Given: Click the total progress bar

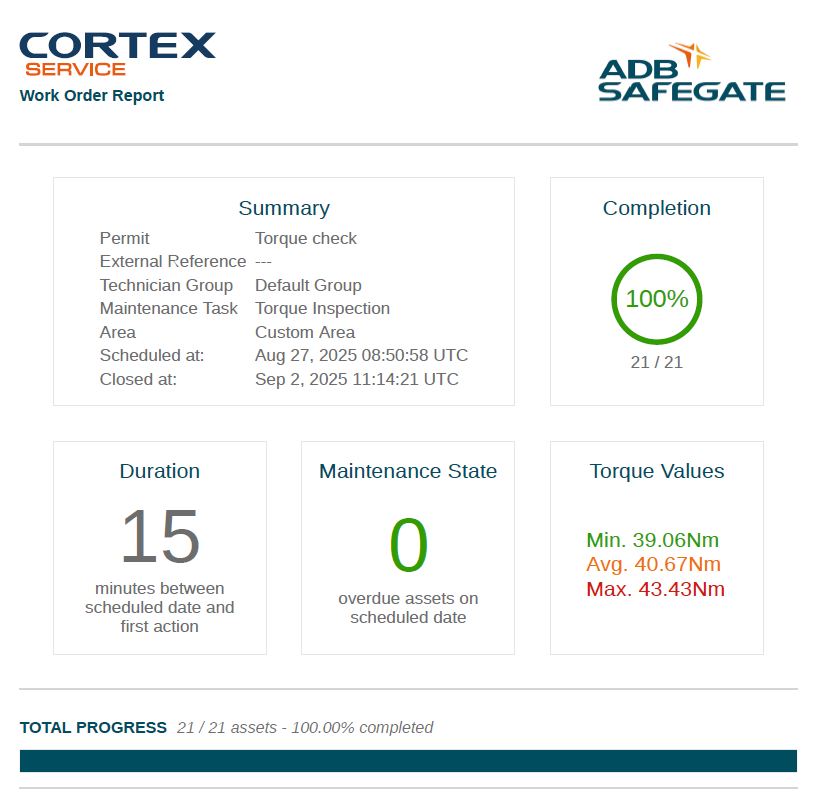Looking at the screenshot, I should [408, 761].
